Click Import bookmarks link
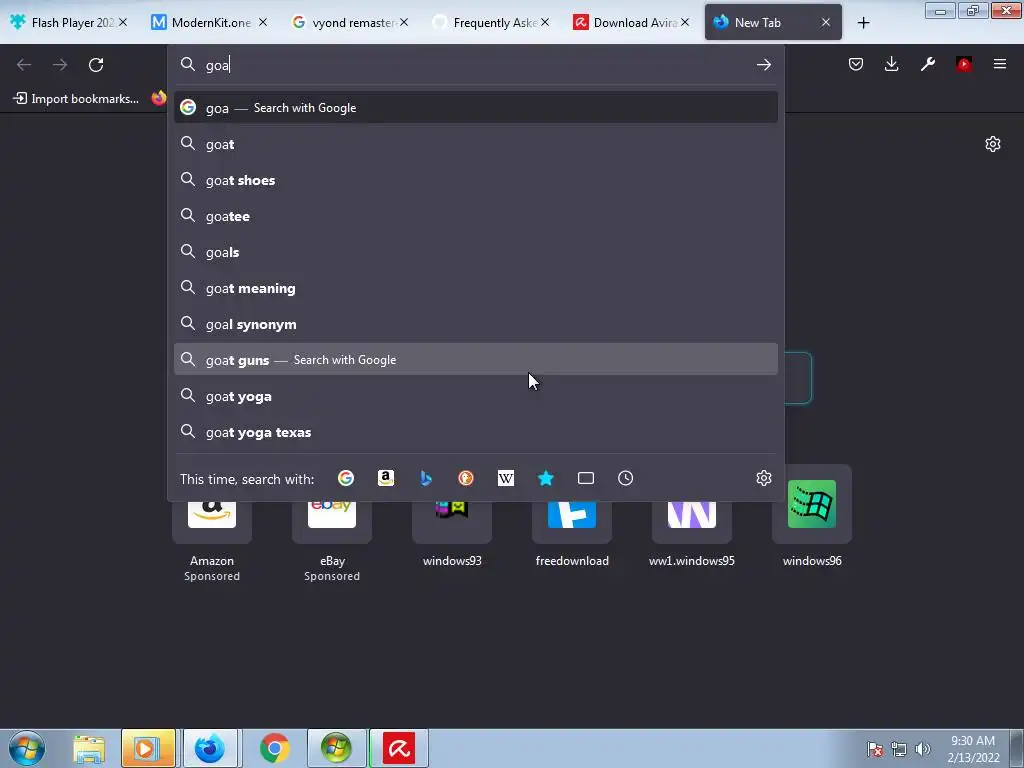Viewport: 1024px width, 768px height. [76, 99]
